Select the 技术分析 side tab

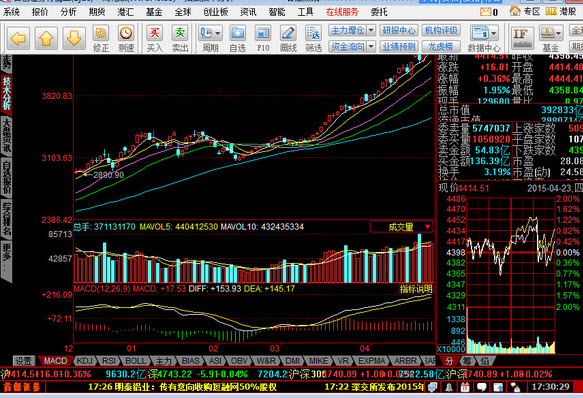click(x=6, y=93)
